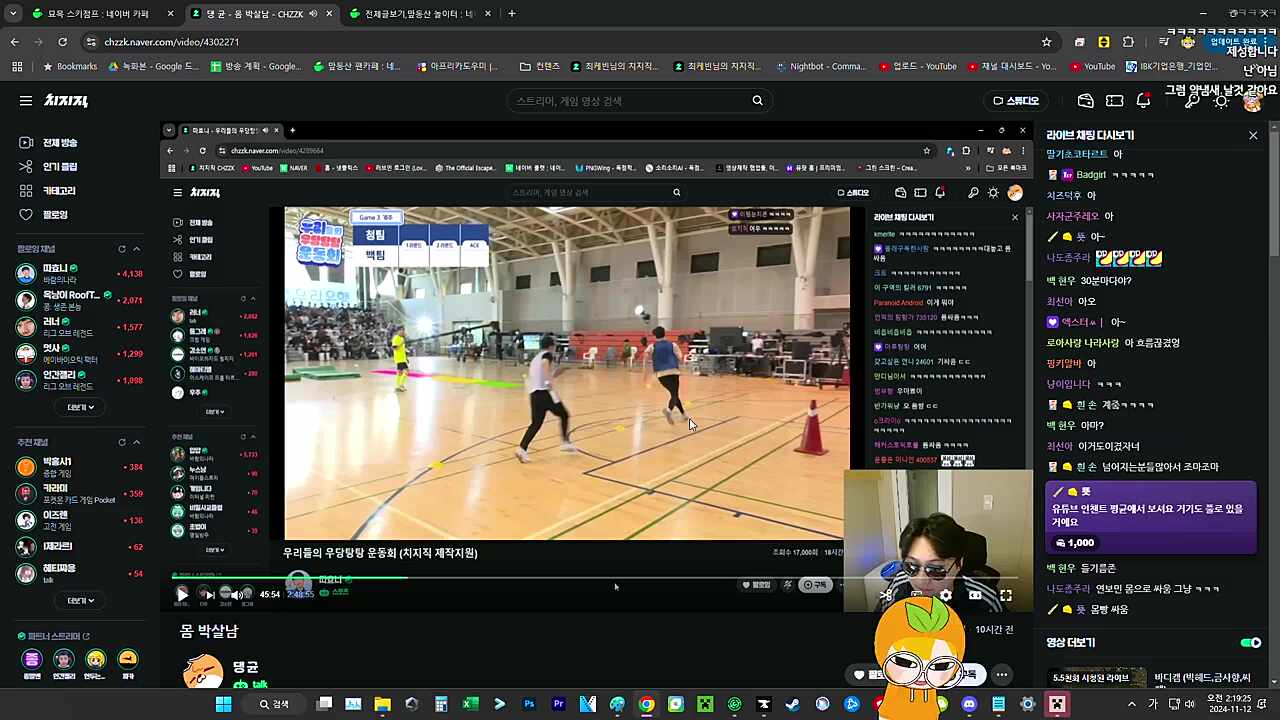
Task: Open 카테고리 in the sidebar
Action: [47, 191]
